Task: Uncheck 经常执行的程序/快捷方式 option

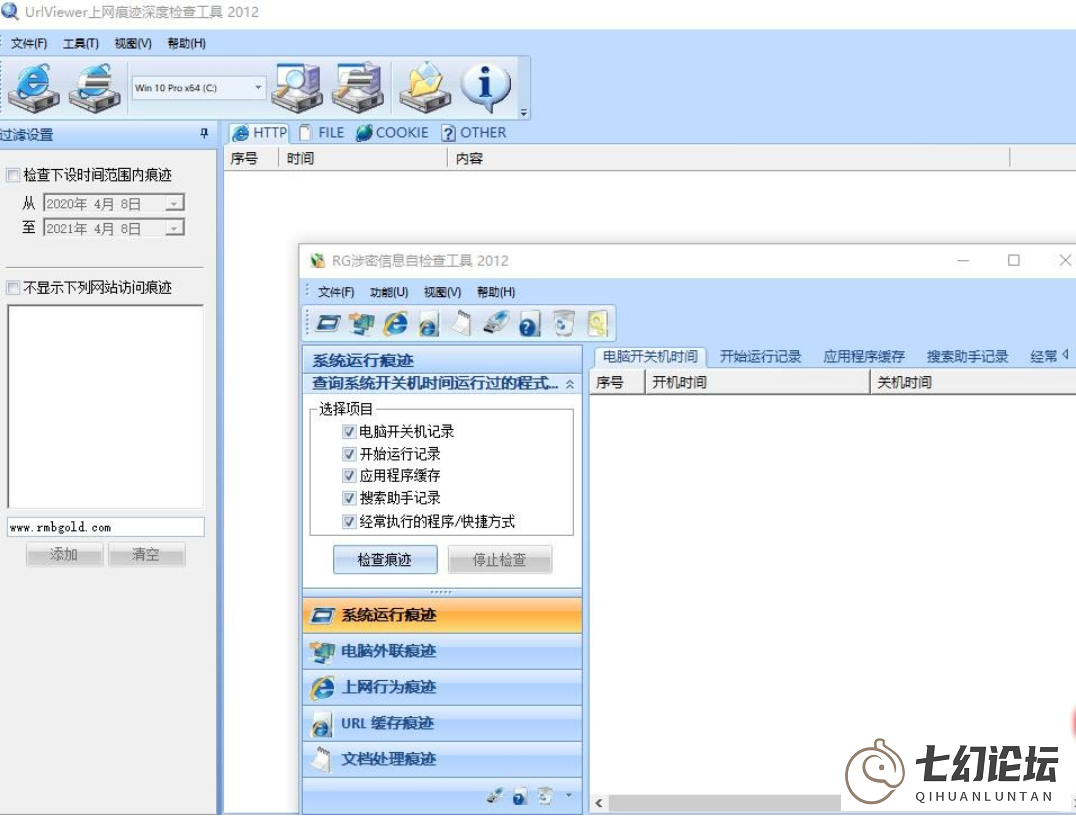Action: pos(349,522)
